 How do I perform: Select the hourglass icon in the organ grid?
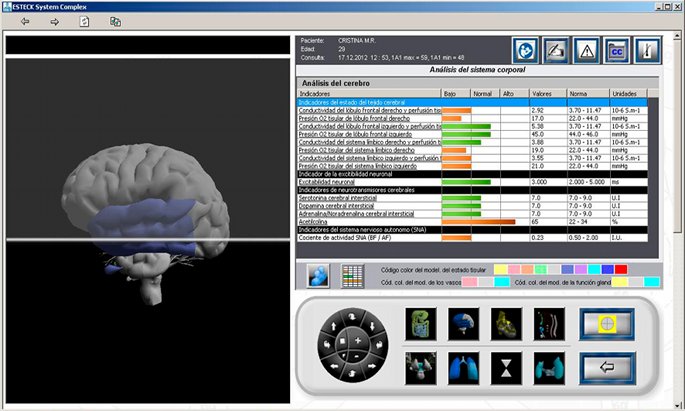(x=505, y=366)
